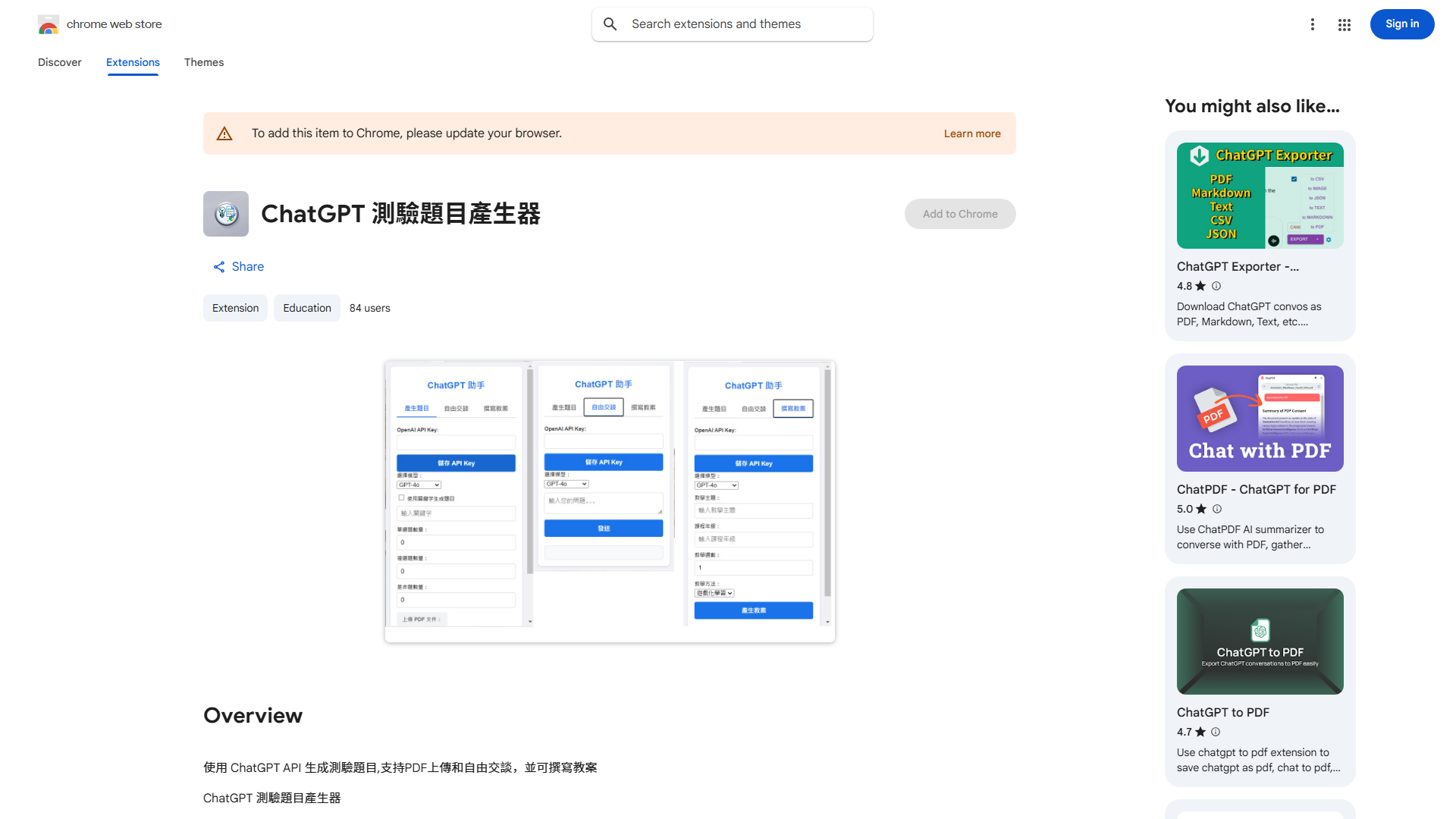1456x819 pixels.
Task: Click the ChatGPT 測驗題目產生器 extension icon
Action: pyautogui.click(x=225, y=213)
